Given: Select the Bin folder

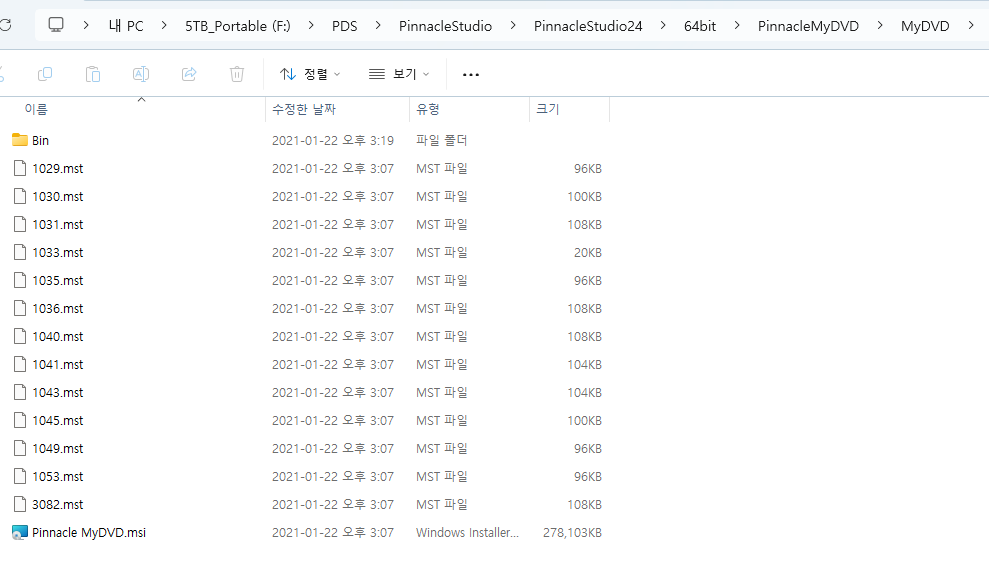Looking at the screenshot, I should [40, 140].
